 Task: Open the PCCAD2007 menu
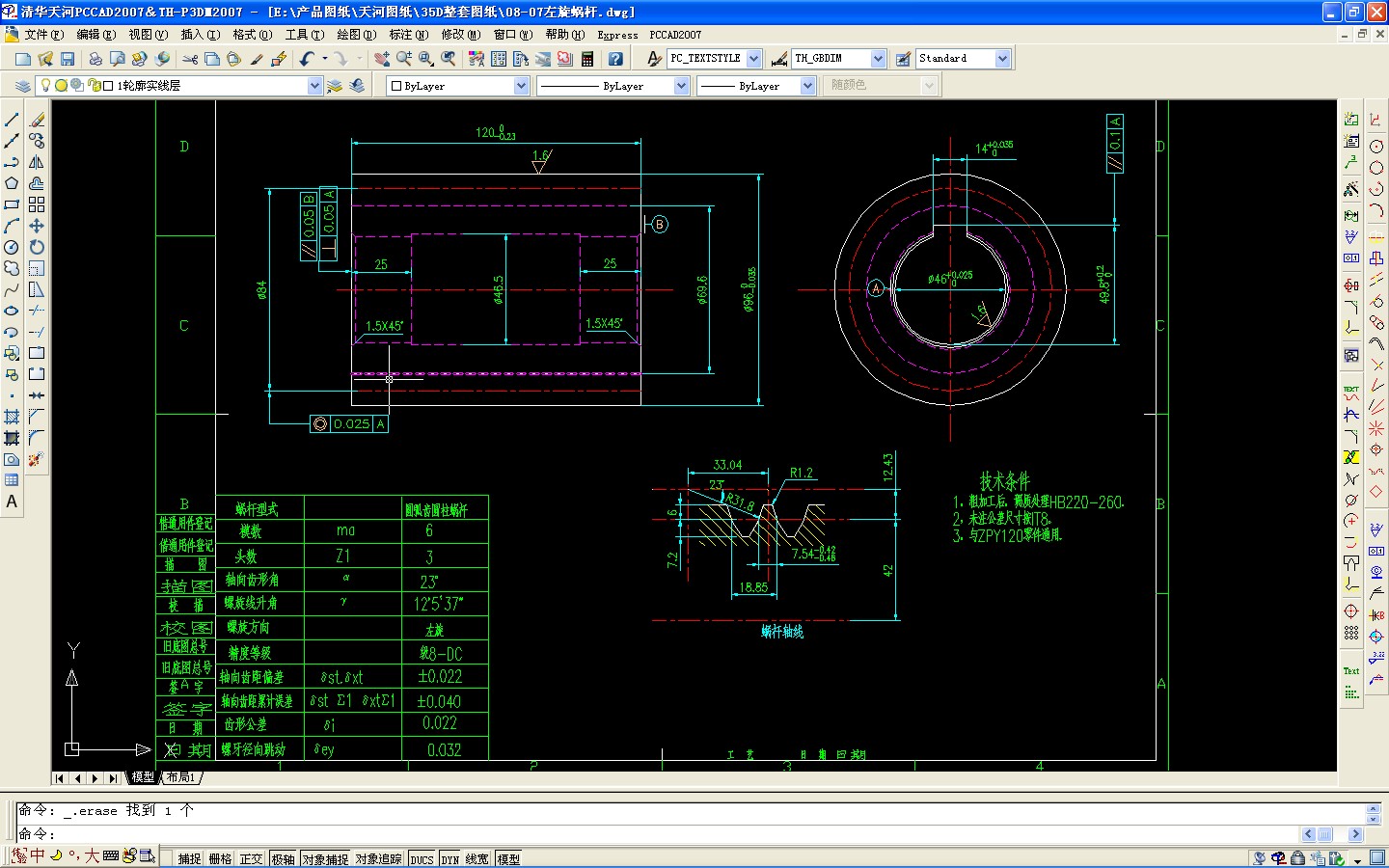click(675, 35)
